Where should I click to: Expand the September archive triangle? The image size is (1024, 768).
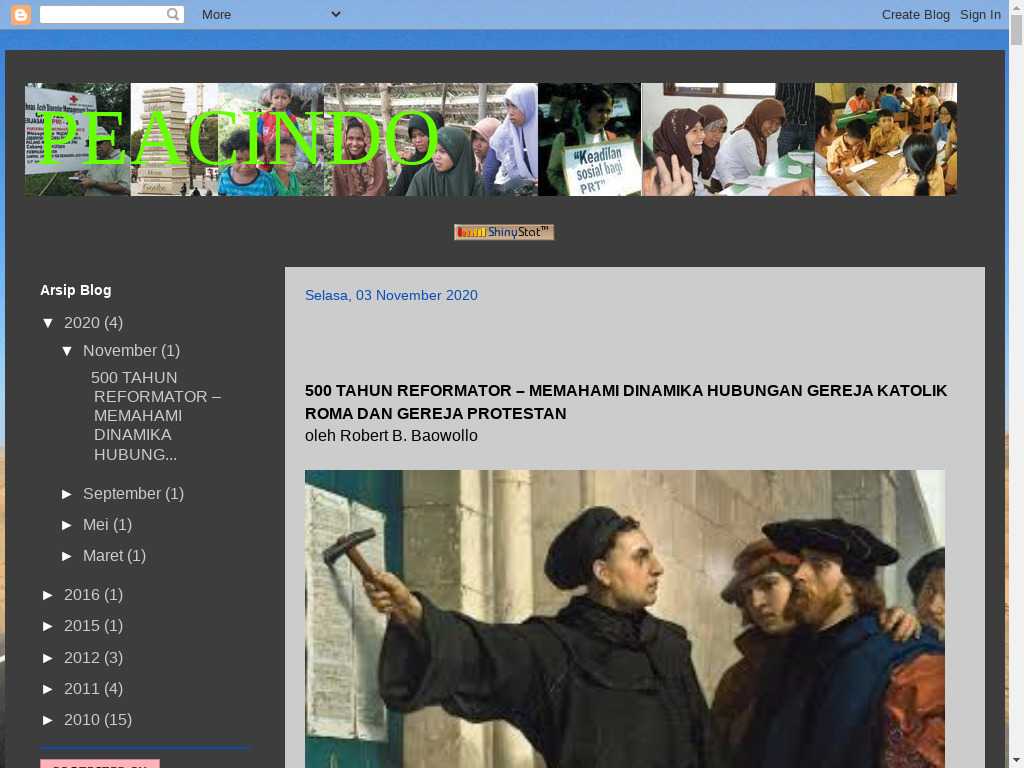point(67,494)
